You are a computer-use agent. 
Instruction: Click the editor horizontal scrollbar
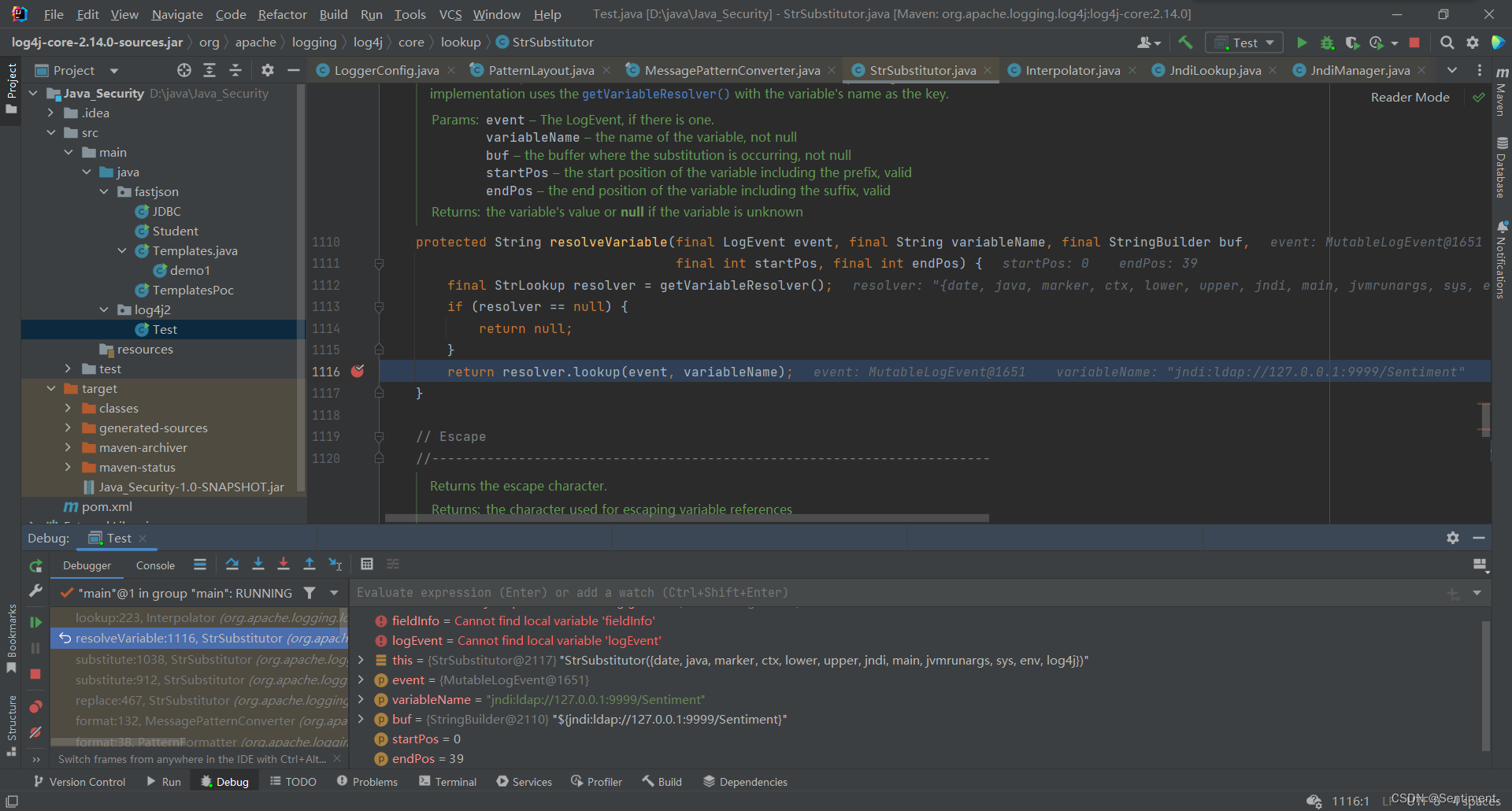(686, 519)
